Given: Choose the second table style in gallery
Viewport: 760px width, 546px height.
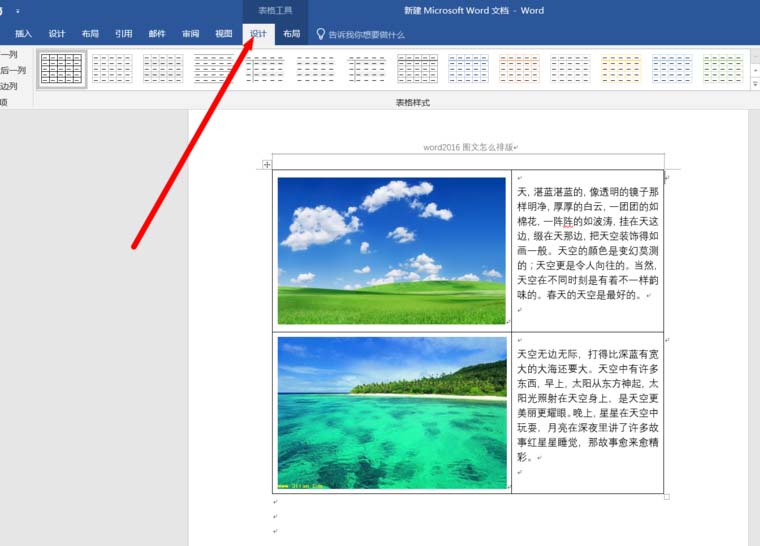Looking at the screenshot, I should 112,69.
